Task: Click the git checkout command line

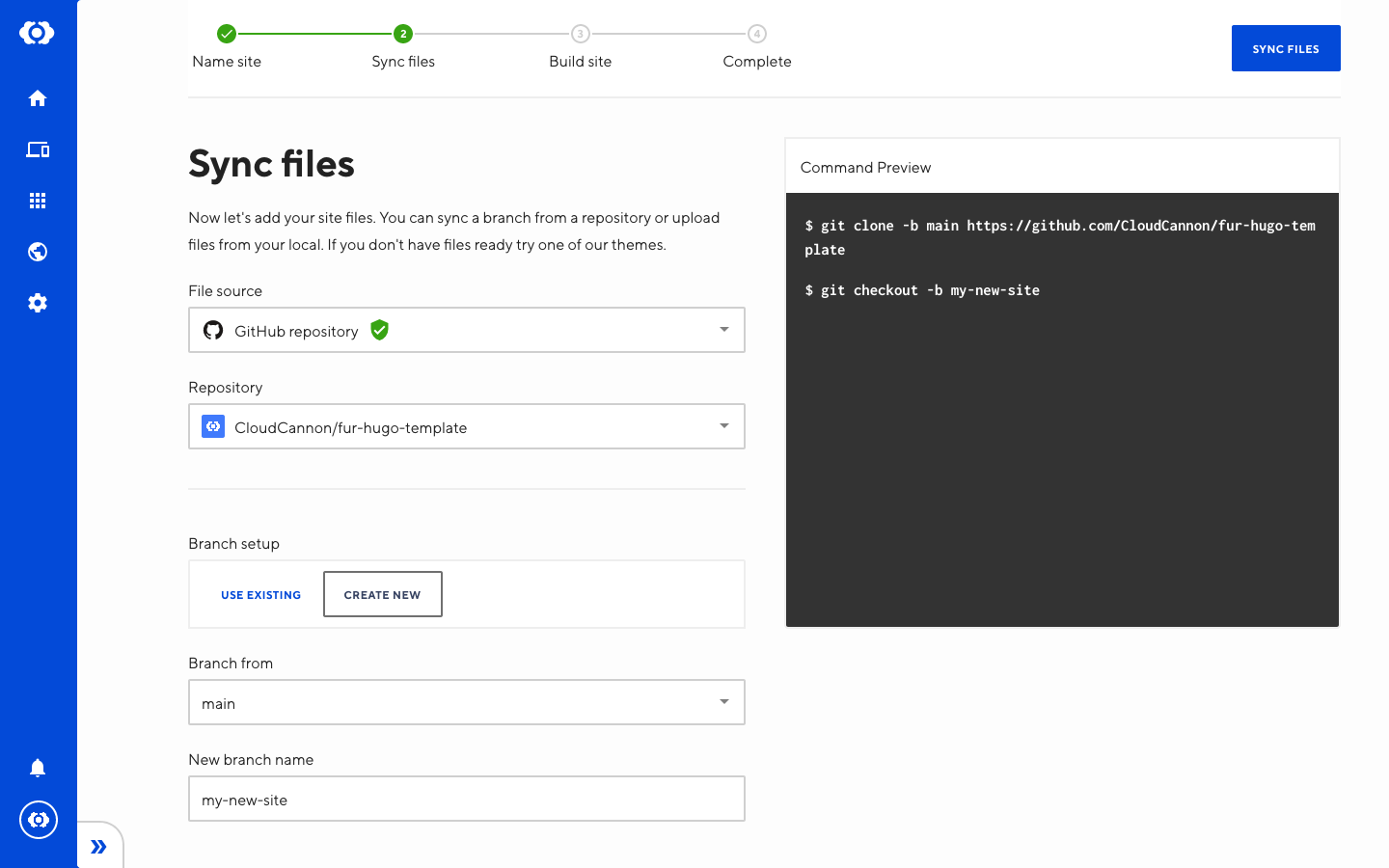Action: tap(922, 290)
